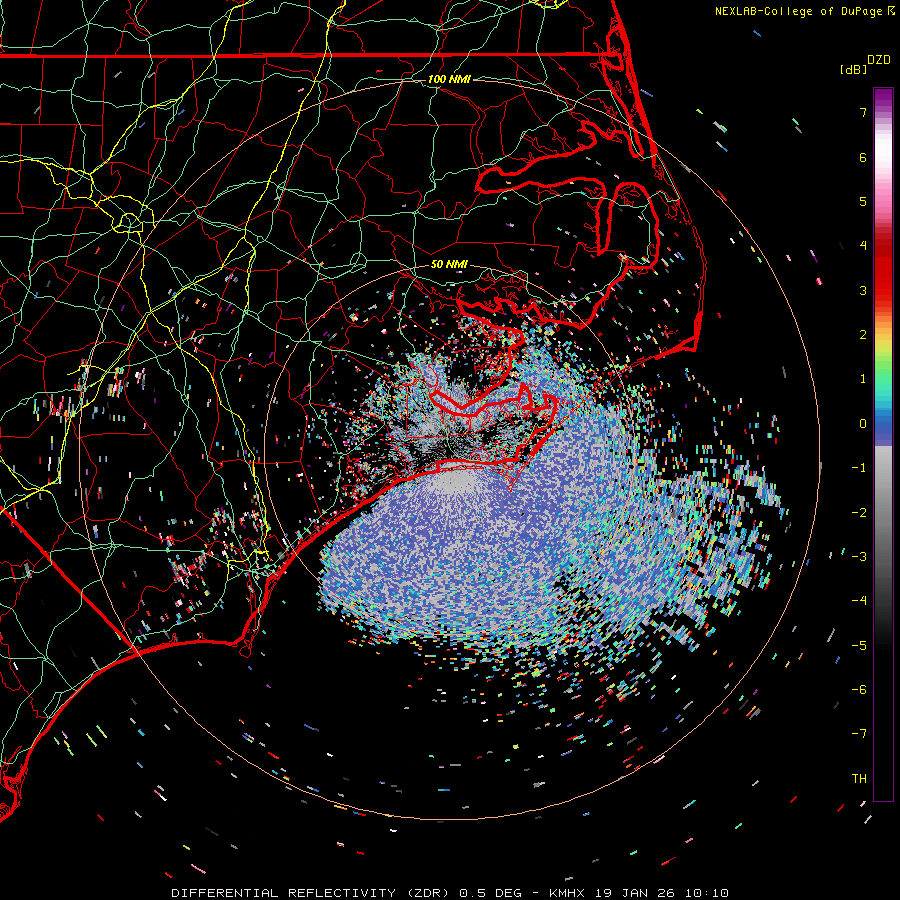Click the green segment of the color bar
Viewport: 900px width, 900px height.
coord(883,367)
